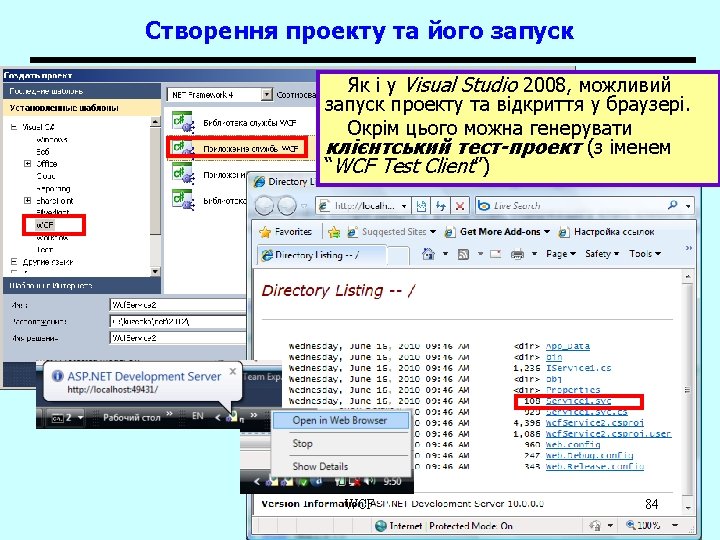Click the search magnifier icon
Viewport: 720px width, 540px height.
(672, 205)
